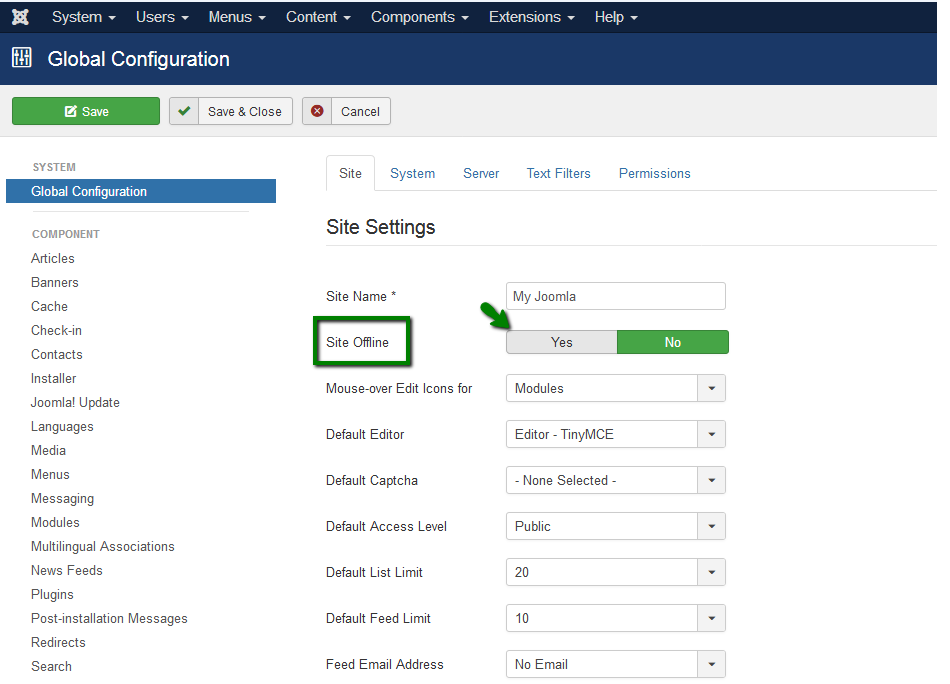Open the Menus top menu
Screen dimensions: 950x684
coord(237,17)
